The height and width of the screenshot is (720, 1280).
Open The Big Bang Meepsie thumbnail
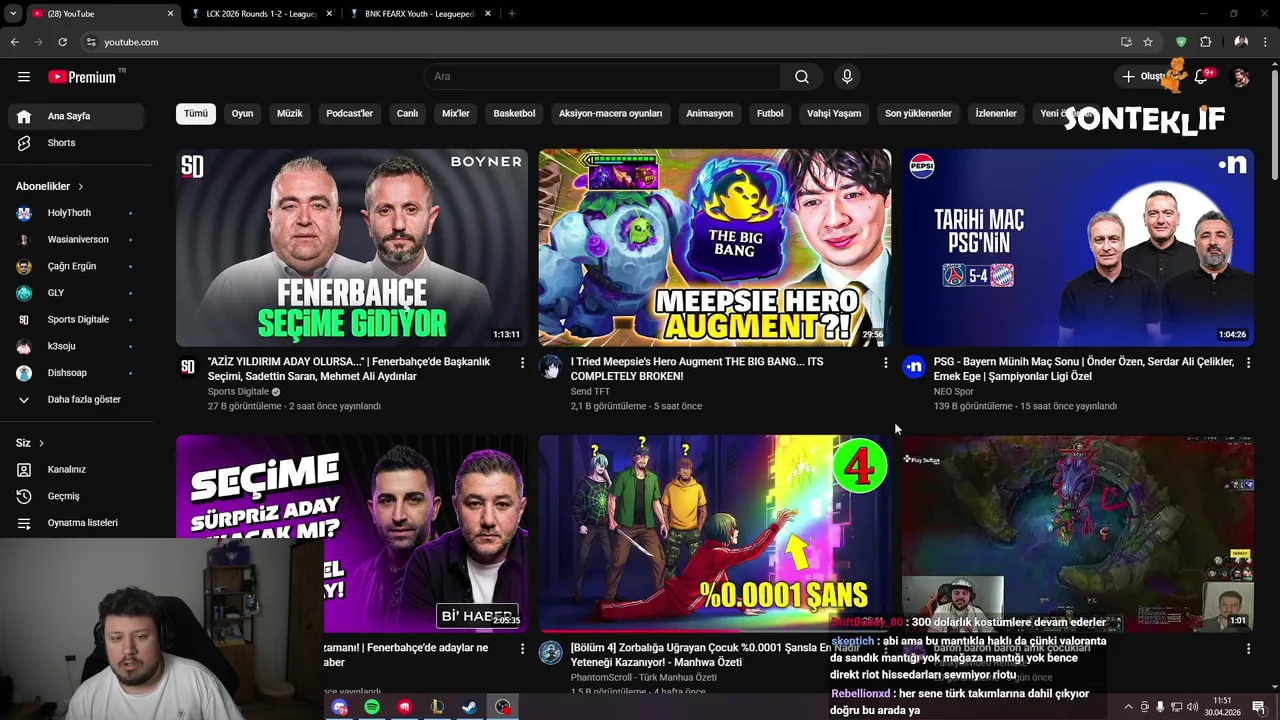[714, 248]
